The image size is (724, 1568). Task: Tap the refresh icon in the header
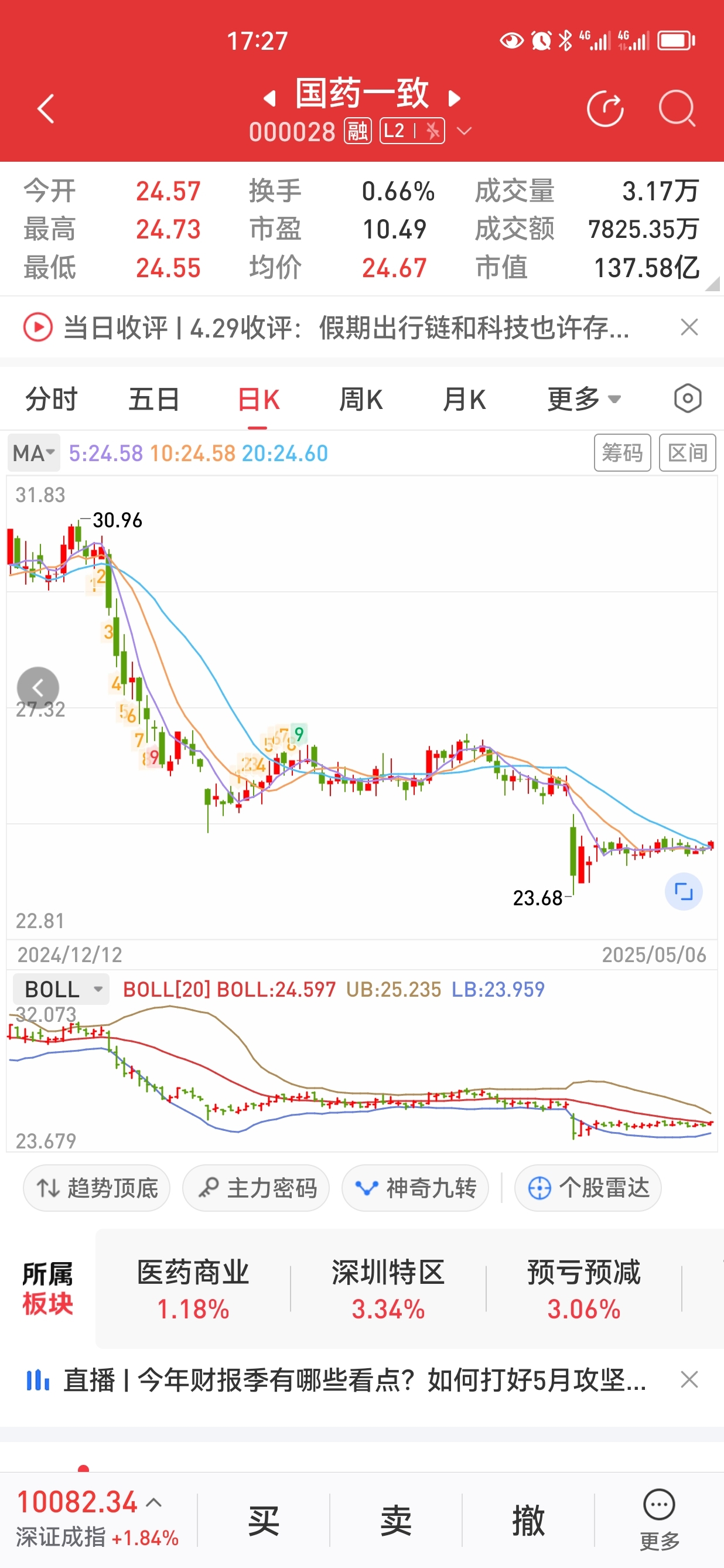[x=605, y=108]
